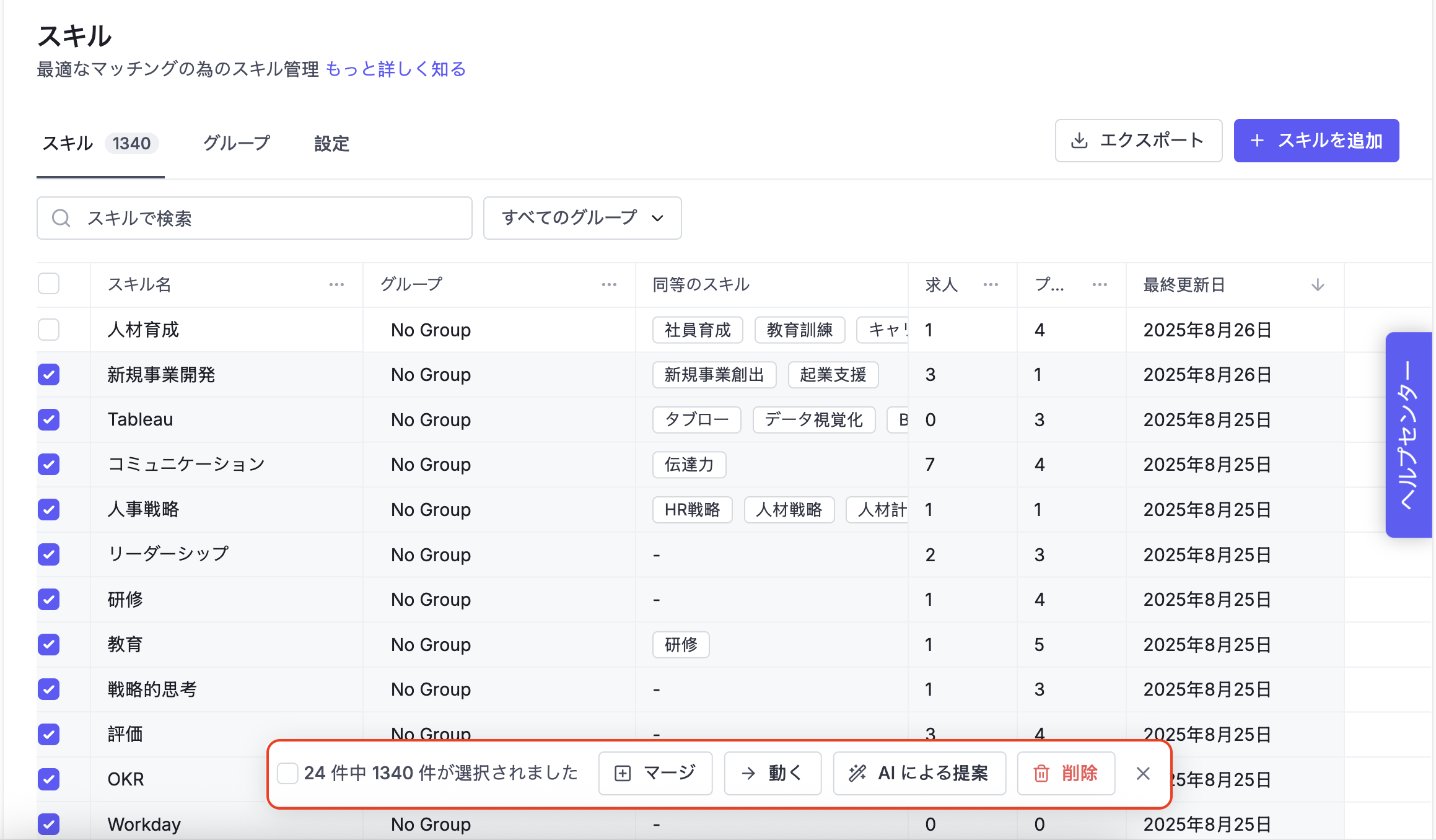Open the 設定 tab
Viewport: 1436px width, 840px height.
[x=331, y=144]
